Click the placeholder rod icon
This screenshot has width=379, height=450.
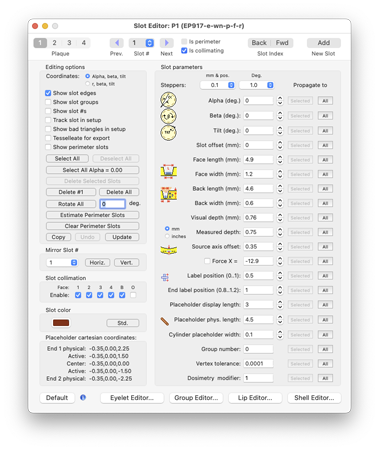[165, 321]
